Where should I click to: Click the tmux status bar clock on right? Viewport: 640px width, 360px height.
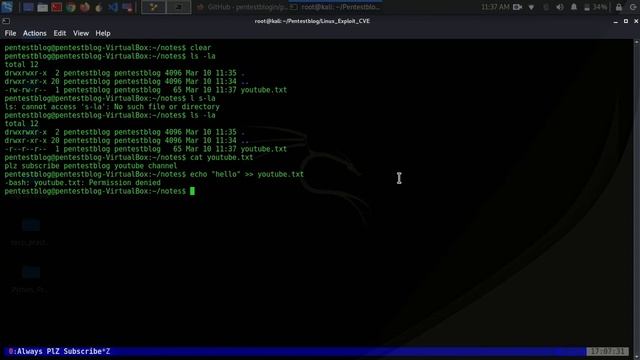tap(607, 351)
